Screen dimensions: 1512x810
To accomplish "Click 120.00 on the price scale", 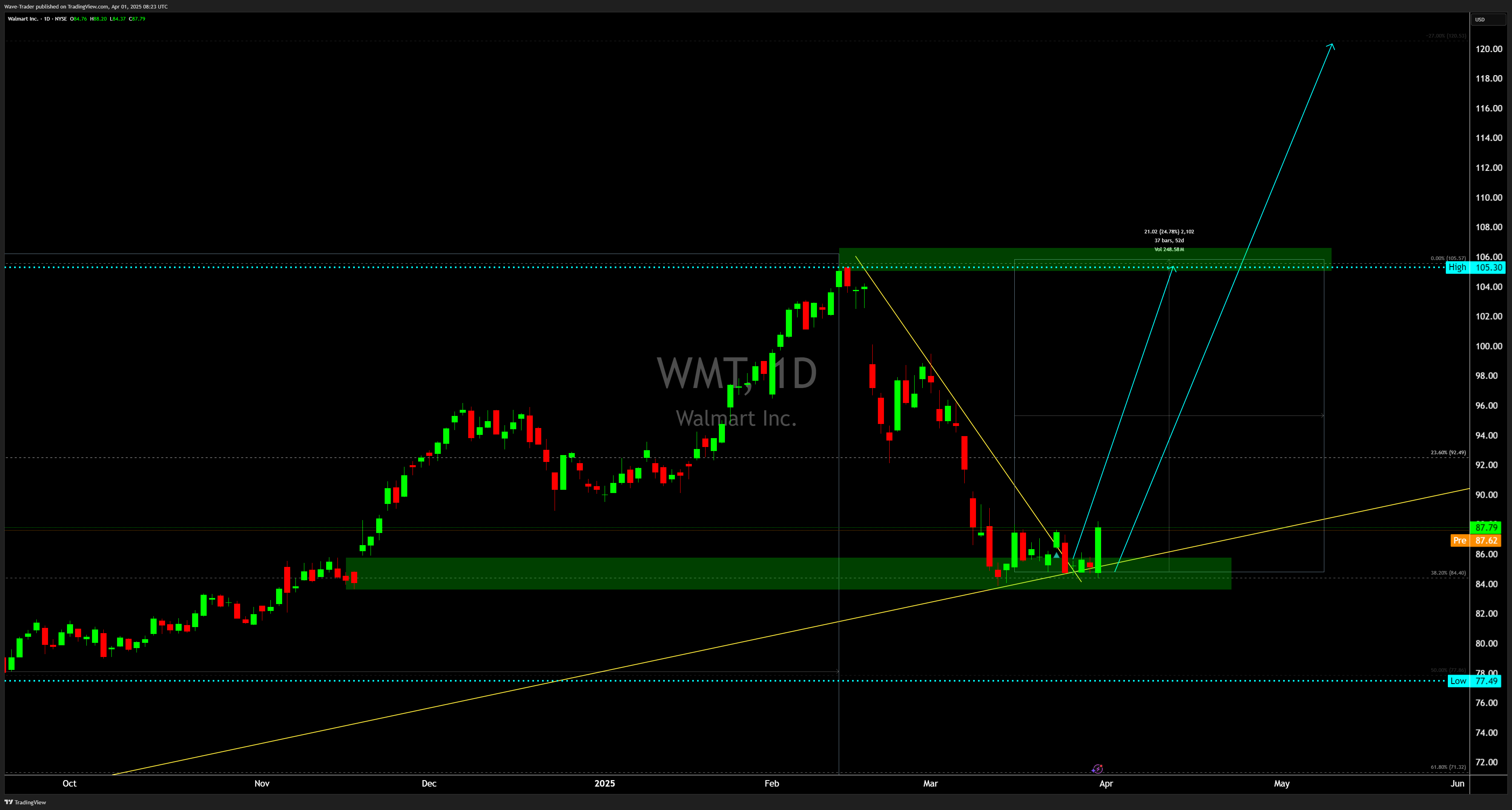I will coord(1489,49).
